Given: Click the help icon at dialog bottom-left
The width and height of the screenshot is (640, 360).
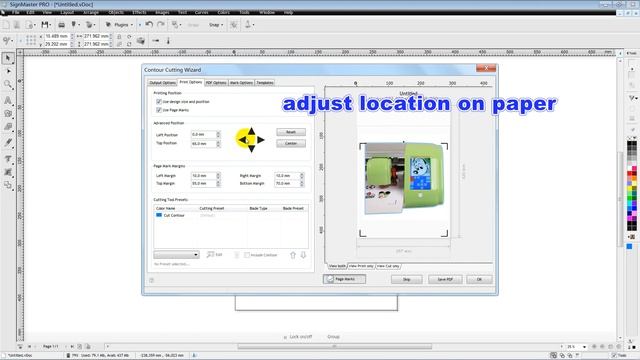Looking at the screenshot, I should (x=151, y=280).
